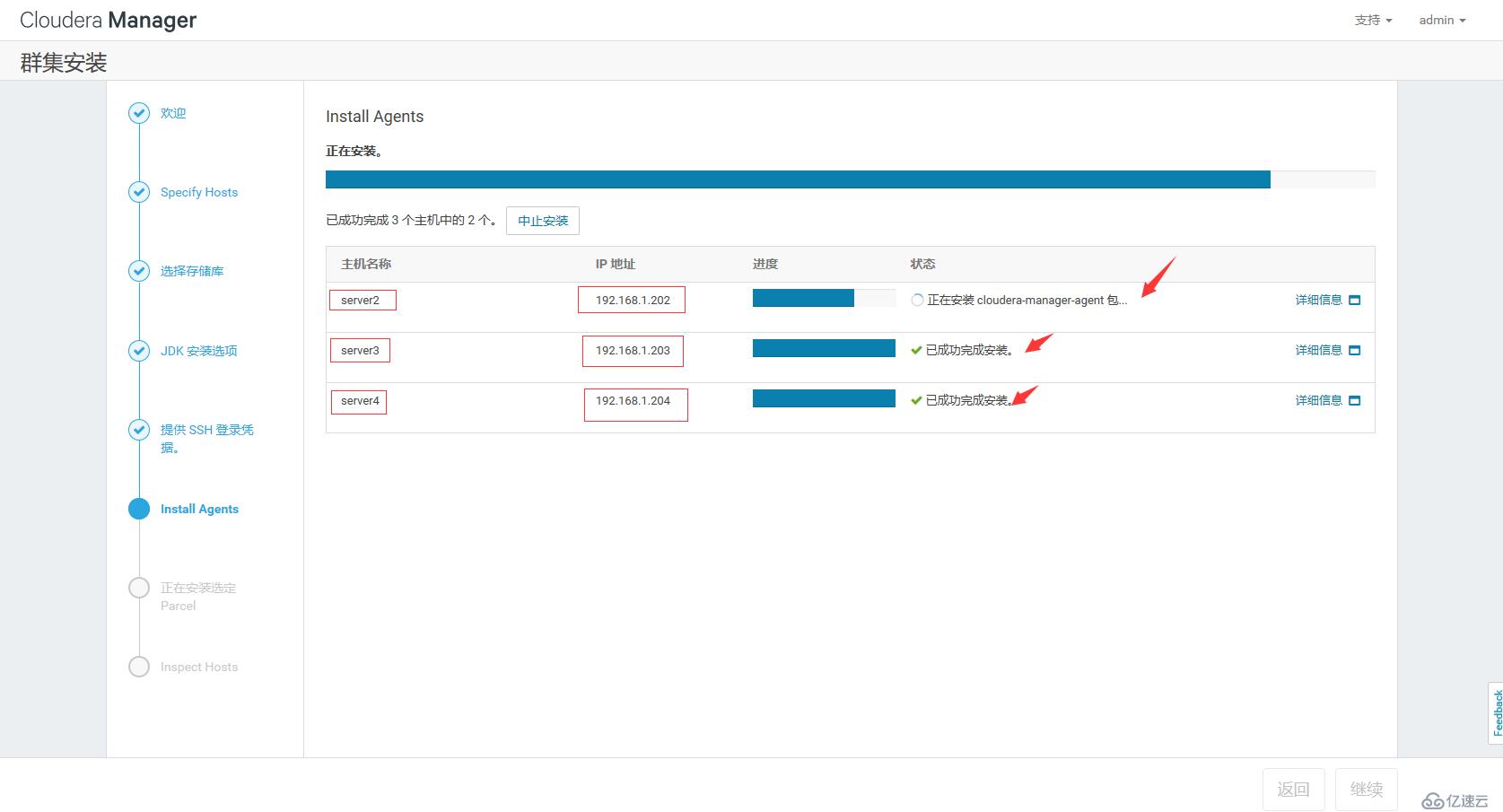Go to the Specify Hosts step
1503x812 pixels.
tap(199, 192)
